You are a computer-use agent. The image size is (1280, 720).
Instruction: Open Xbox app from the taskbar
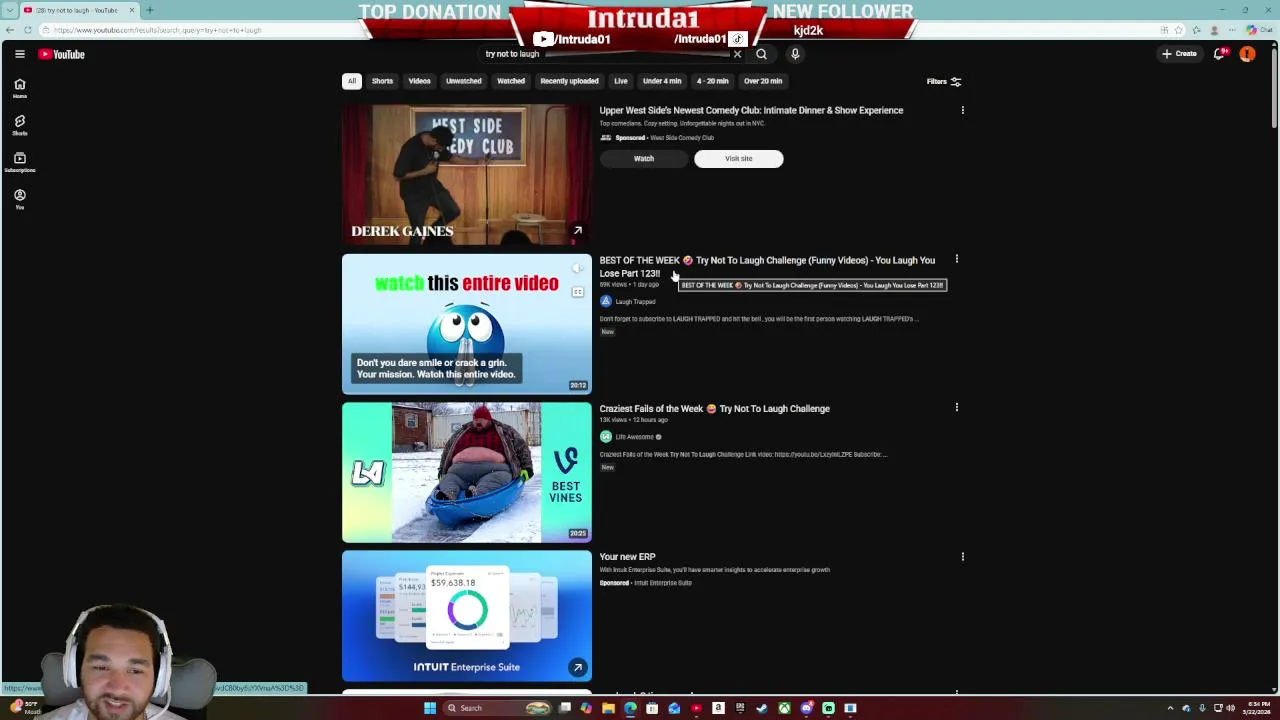click(x=784, y=708)
